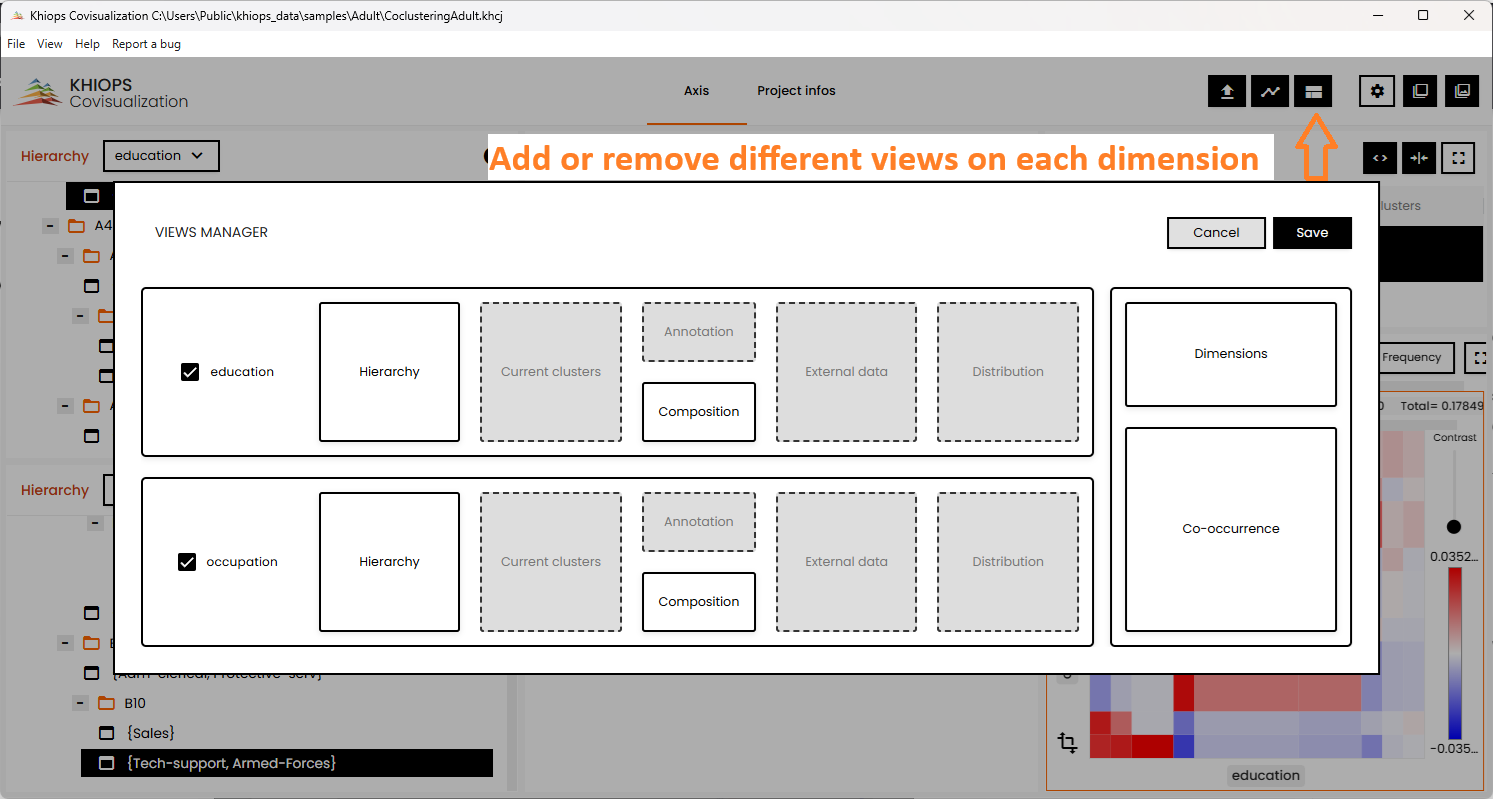The image size is (1493, 799).
Task: Click Save in the Views Manager
Action: pyautogui.click(x=1312, y=233)
